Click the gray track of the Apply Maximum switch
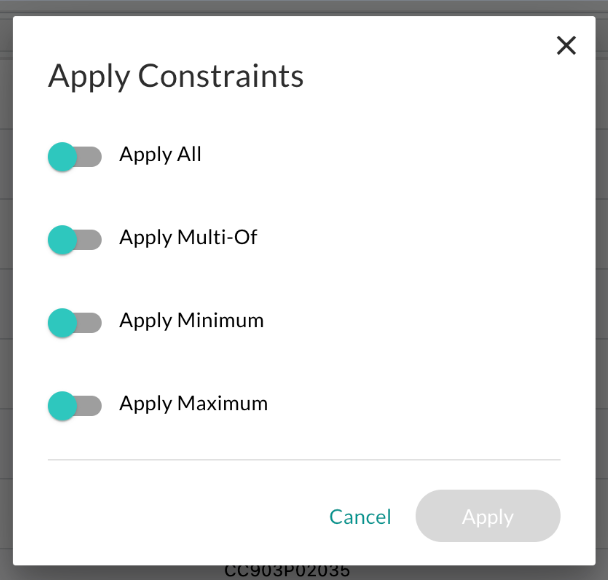This screenshot has height=580, width=608. tap(91, 405)
